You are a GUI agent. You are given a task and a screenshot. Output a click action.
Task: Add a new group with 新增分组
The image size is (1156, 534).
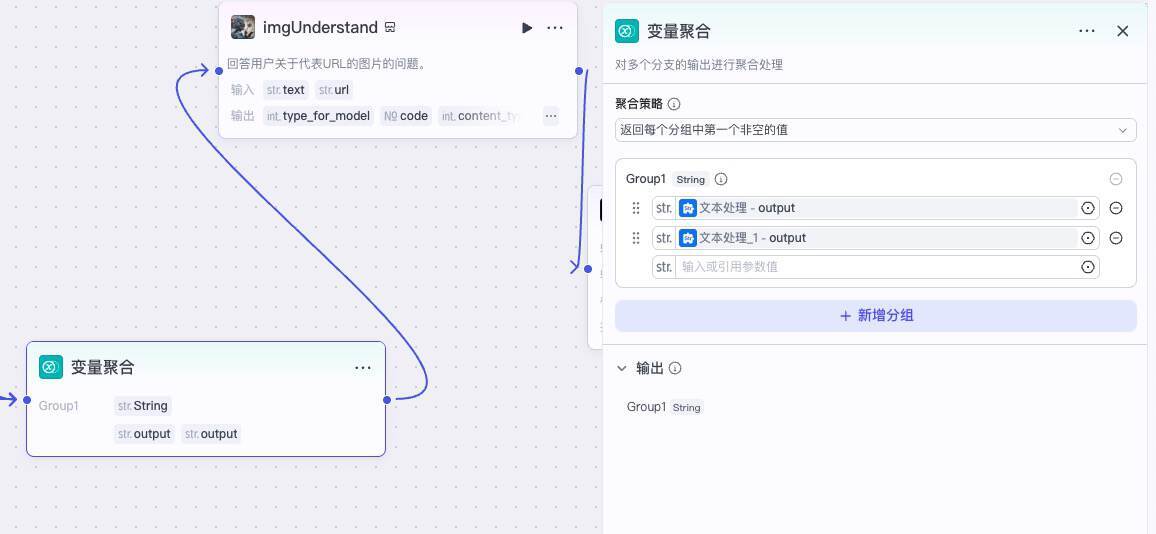876,316
